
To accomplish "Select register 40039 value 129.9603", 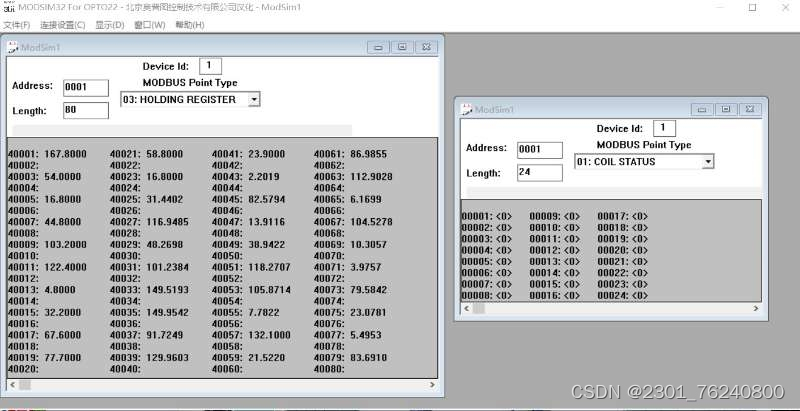I will (167, 357).
